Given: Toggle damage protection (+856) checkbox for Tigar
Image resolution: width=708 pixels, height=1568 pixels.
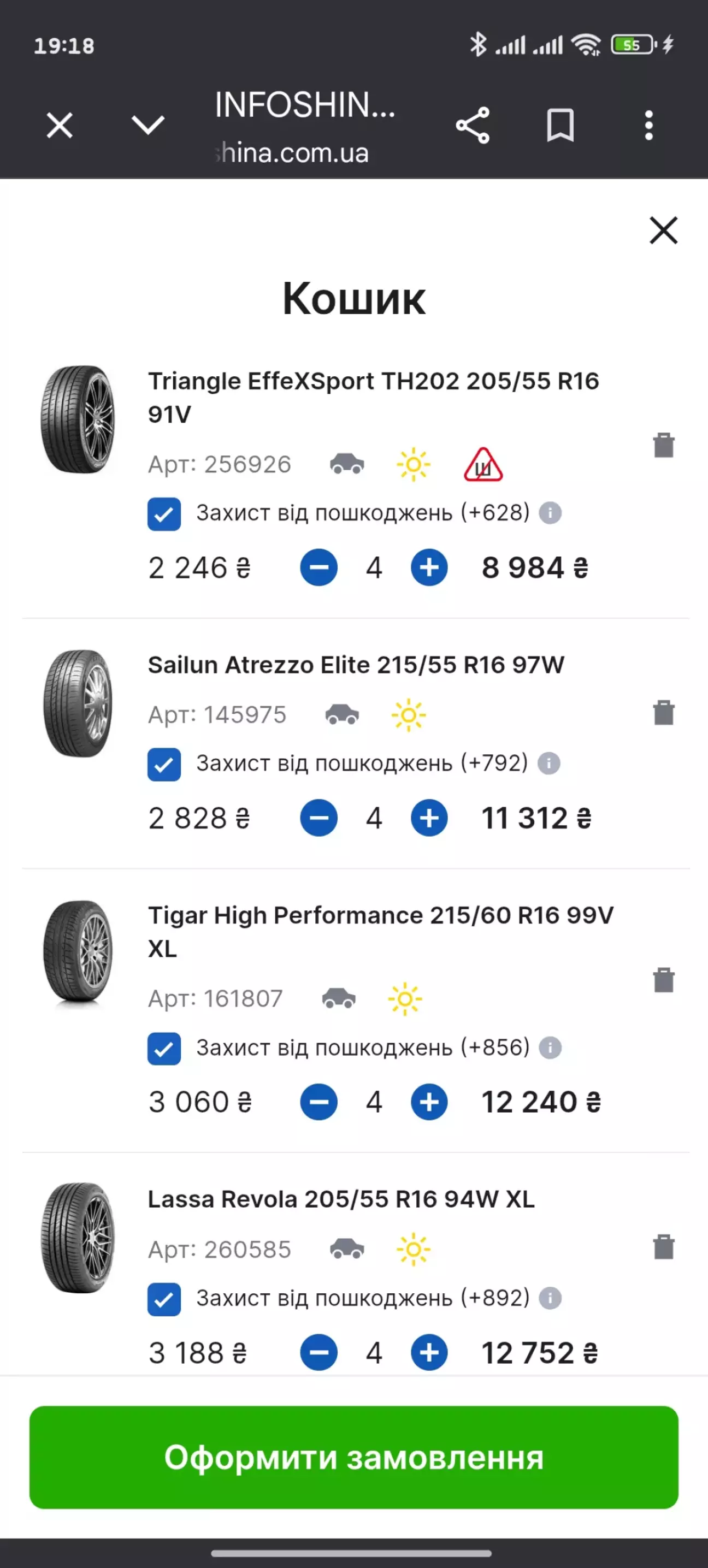Looking at the screenshot, I should [x=164, y=1049].
